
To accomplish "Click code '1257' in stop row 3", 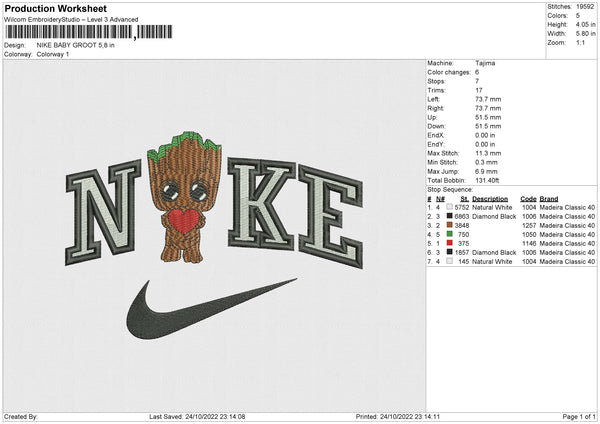I will click(529, 225).
